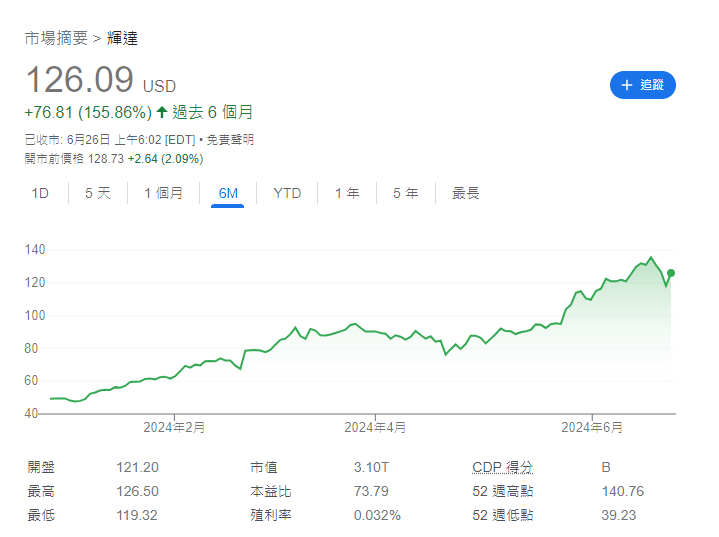Viewport: 719px width, 537px height.
Task: Click the 2024年4月 axis label
Action: click(375, 427)
